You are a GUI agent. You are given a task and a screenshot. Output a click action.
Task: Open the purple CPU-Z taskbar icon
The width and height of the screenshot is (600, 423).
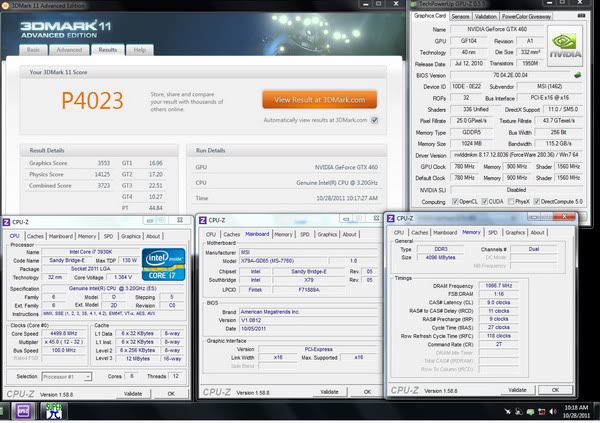coord(23,411)
